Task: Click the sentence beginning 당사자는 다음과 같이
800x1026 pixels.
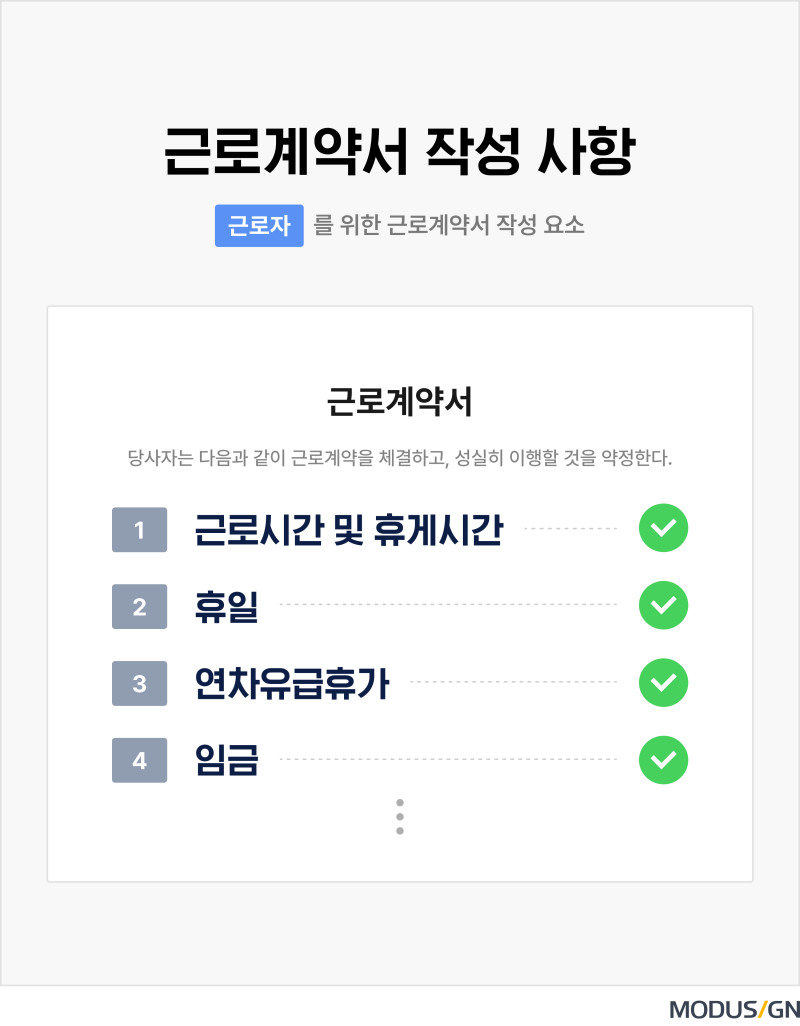Action: click(x=400, y=460)
